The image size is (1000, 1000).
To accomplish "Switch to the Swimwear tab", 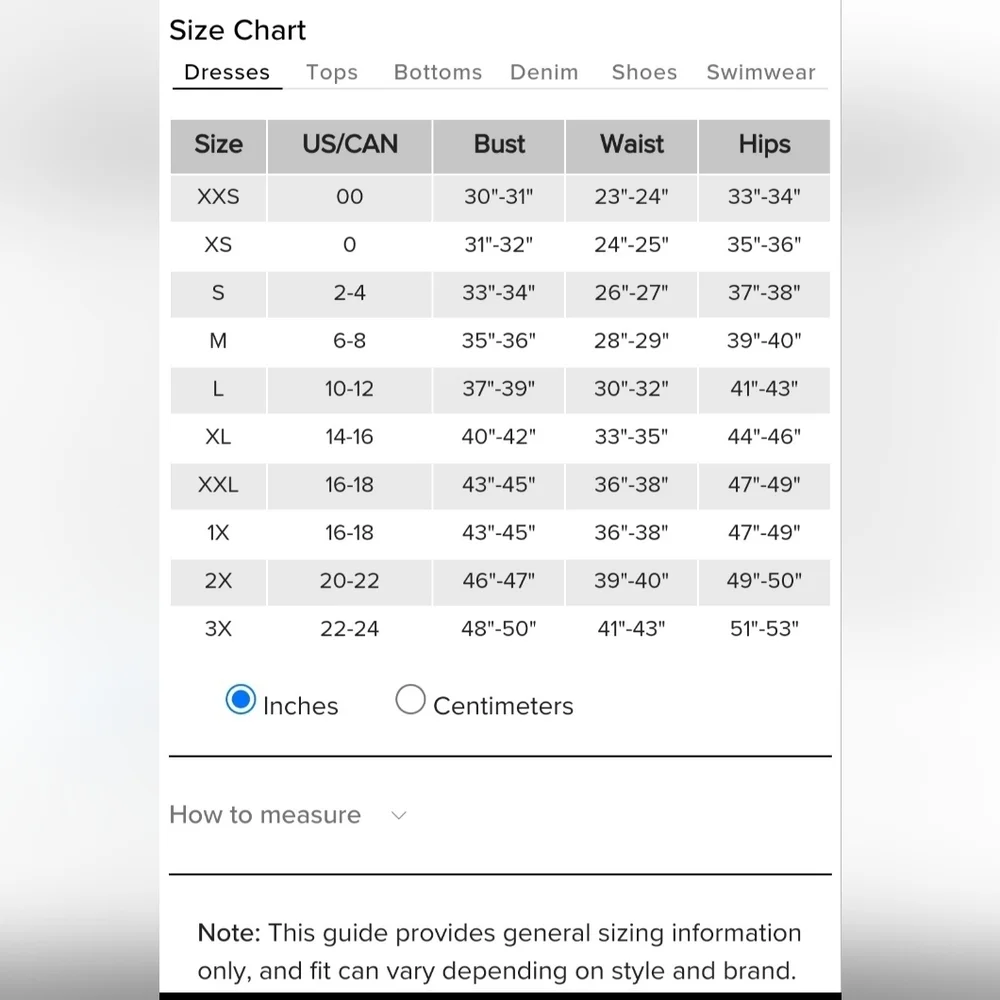I will click(761, 72).
